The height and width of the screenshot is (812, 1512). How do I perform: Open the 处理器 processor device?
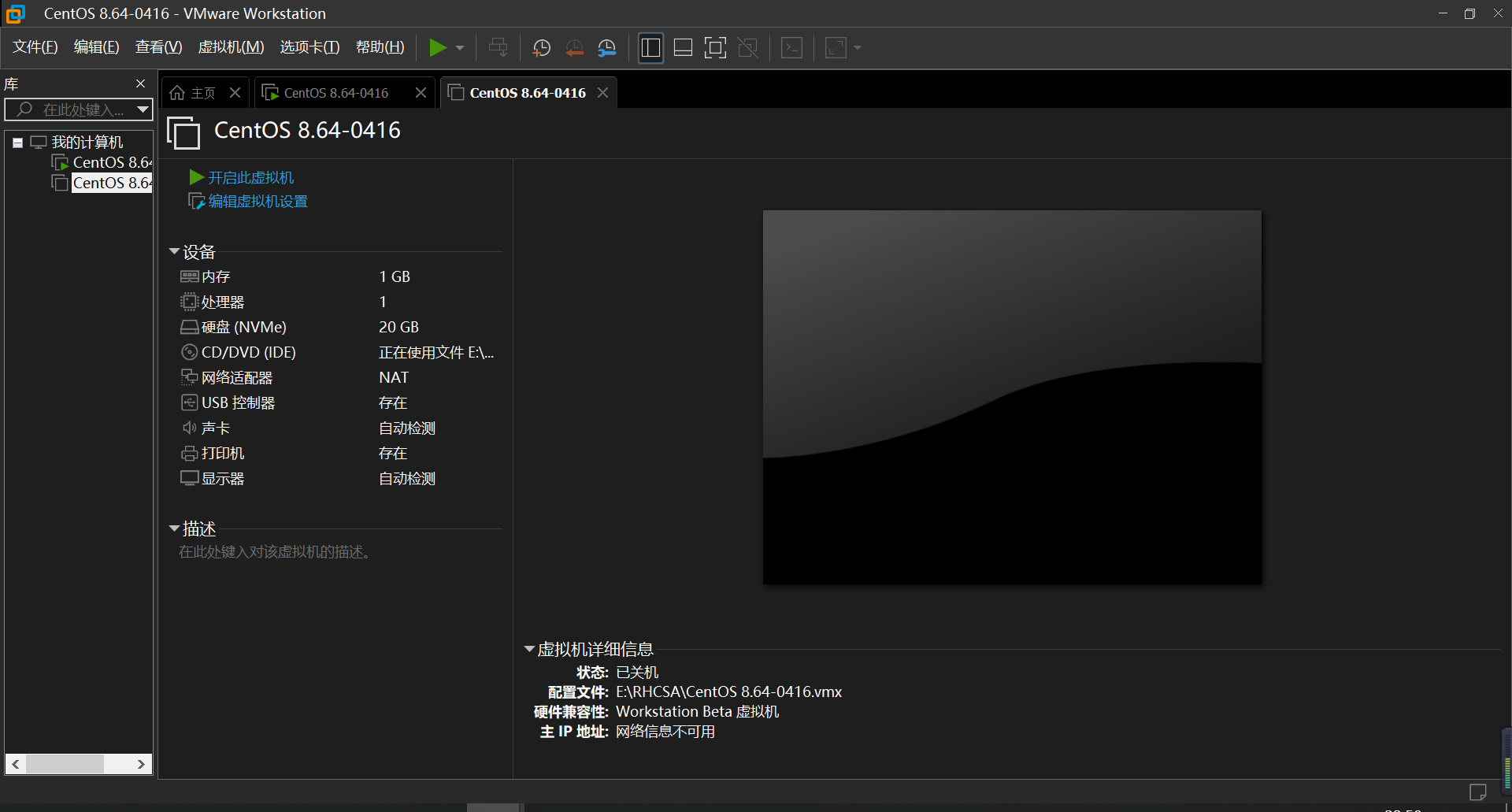(213, 302)
